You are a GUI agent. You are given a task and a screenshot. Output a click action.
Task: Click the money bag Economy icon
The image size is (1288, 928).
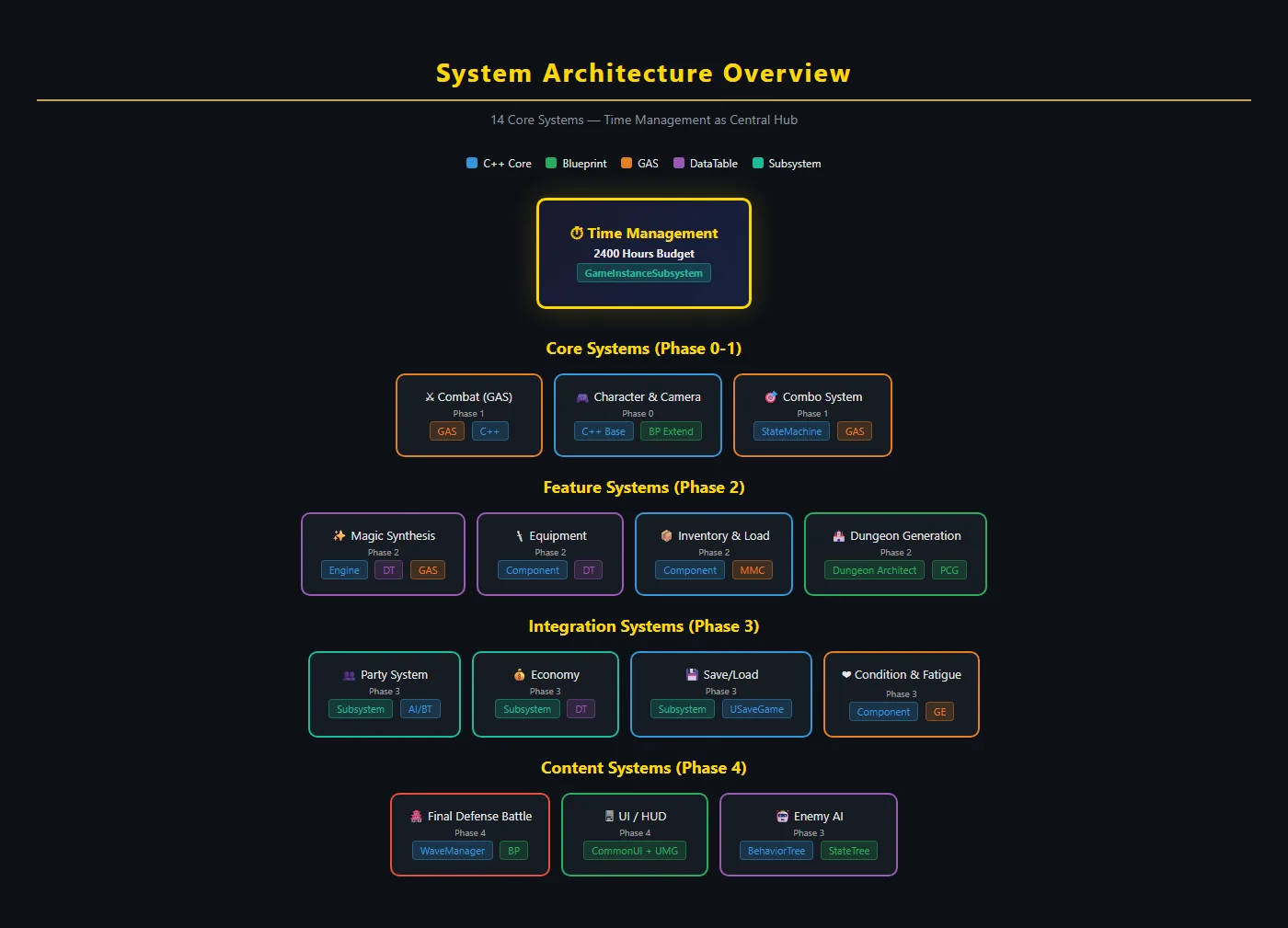pos(520,675)
